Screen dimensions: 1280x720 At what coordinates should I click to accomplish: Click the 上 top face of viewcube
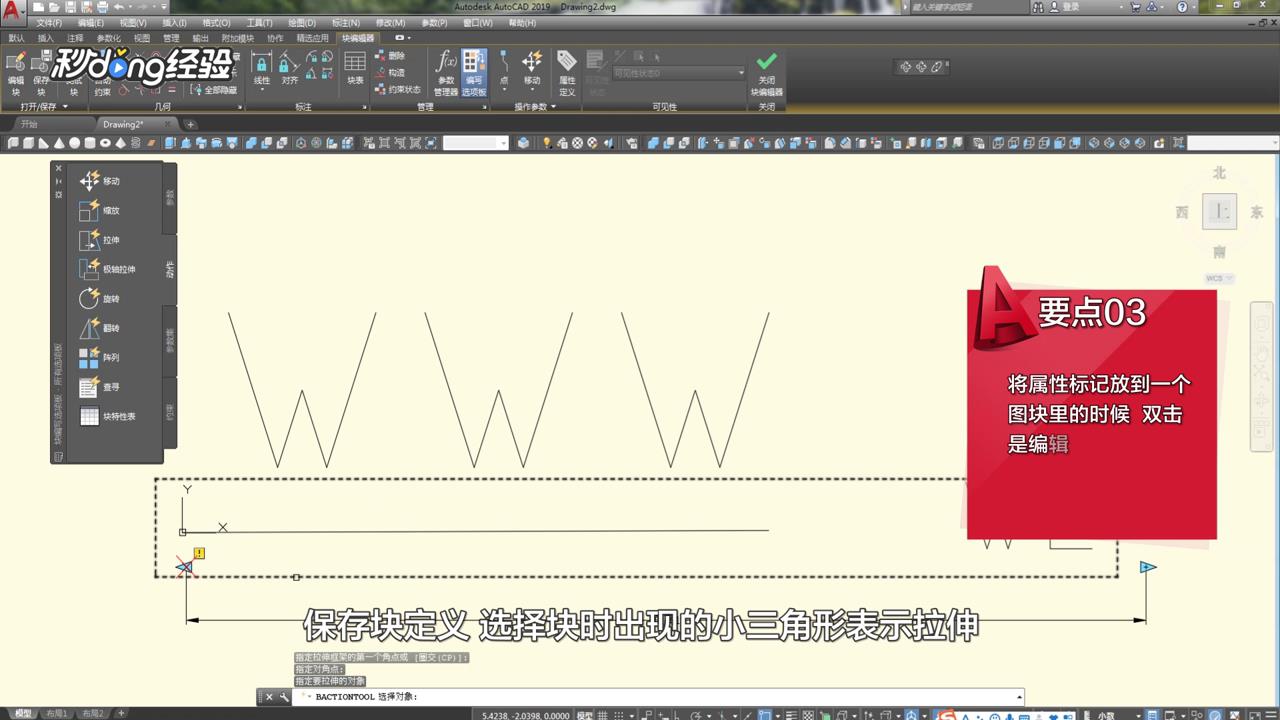pos(1219,211)
